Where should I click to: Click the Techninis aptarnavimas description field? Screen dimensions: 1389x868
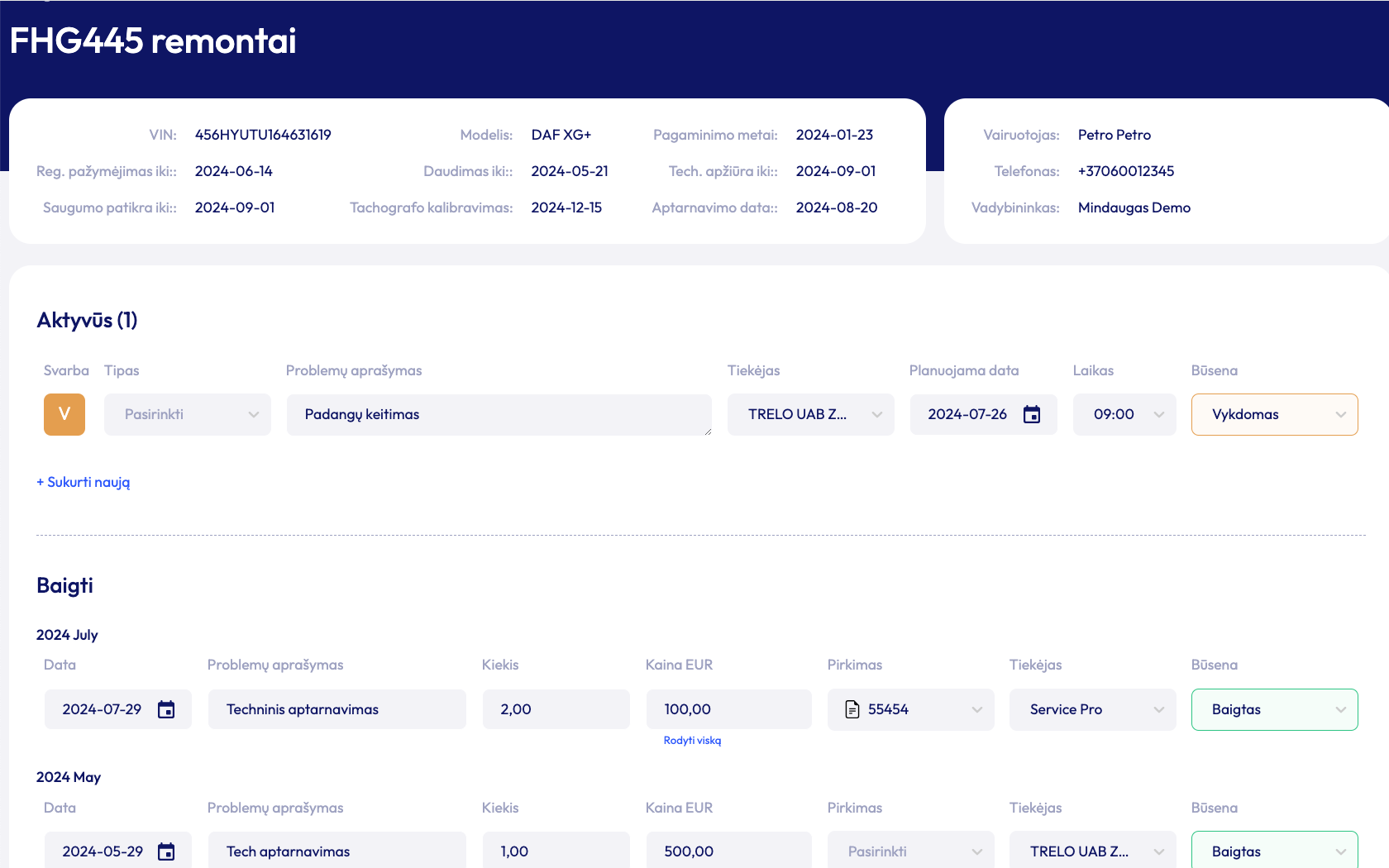(337, 709)
